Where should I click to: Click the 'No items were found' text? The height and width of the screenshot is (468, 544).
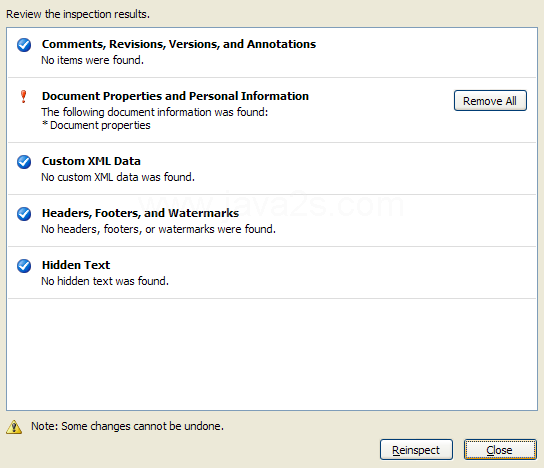click(92, 60)
